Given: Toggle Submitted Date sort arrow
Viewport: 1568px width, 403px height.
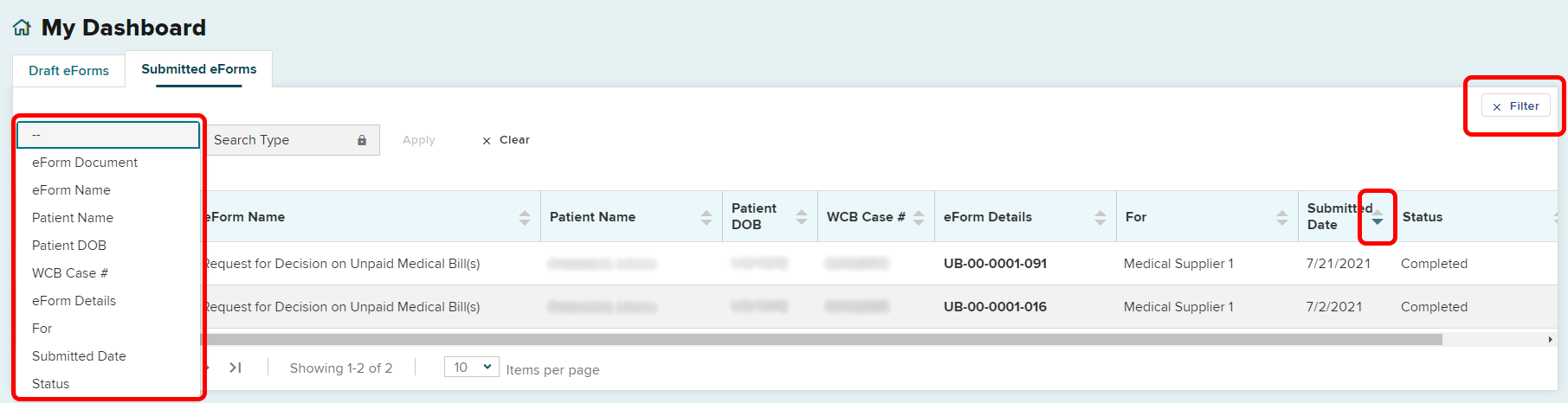Looking at the screenshot, I should 1378,217.
